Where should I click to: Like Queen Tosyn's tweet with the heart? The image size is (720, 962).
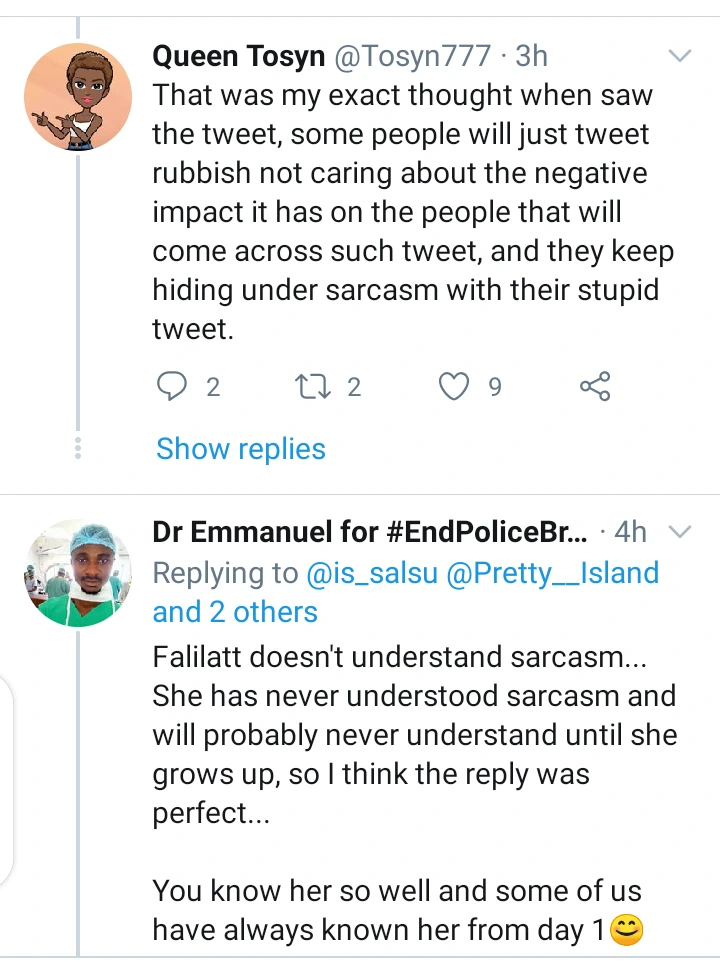[455, 386]
